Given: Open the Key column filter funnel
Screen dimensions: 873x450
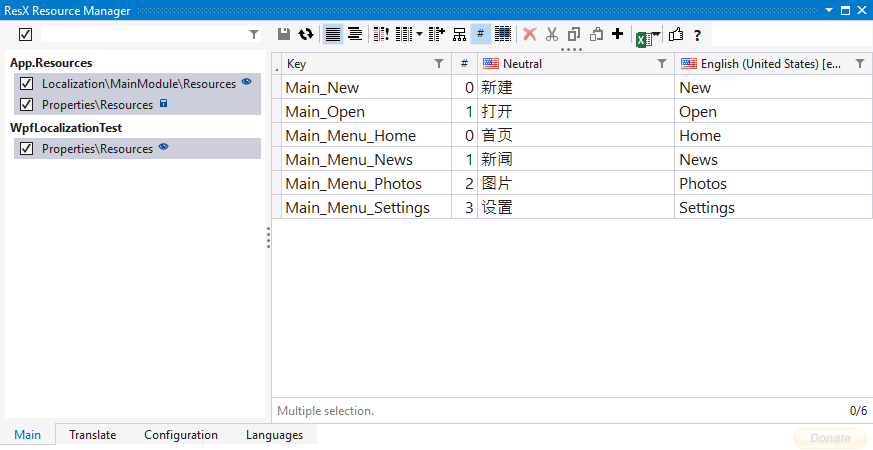Looking at the screenshot, I should click(439, 63).
